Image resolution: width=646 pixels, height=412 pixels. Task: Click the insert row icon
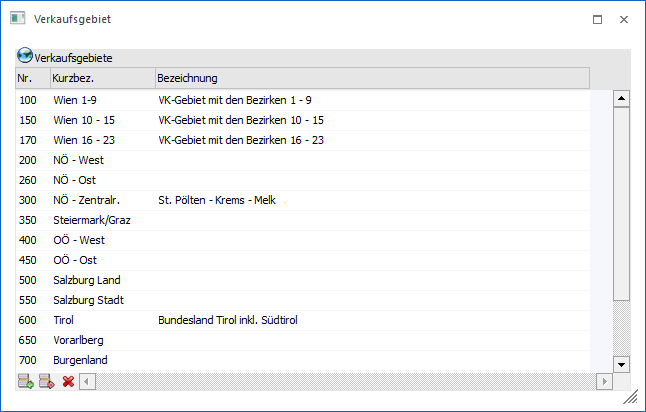pos(46,381)
